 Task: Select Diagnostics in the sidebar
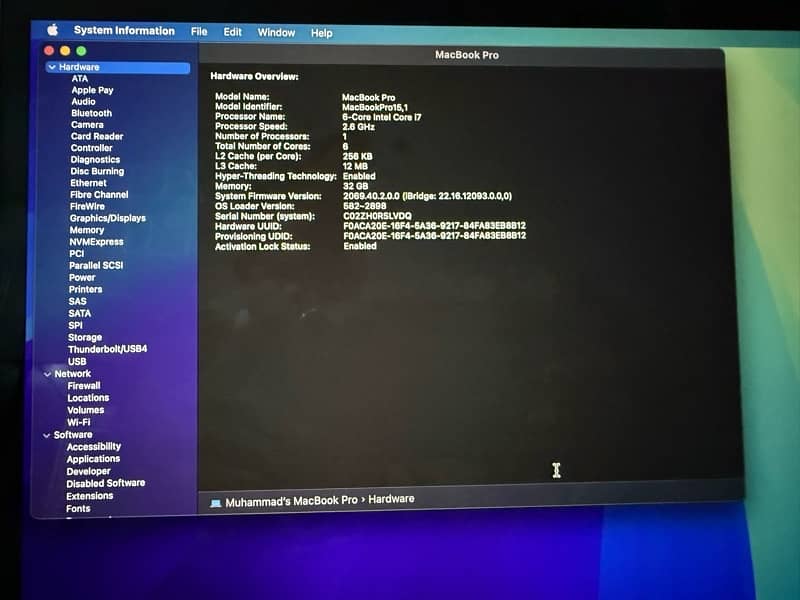[x=95, y=160]
